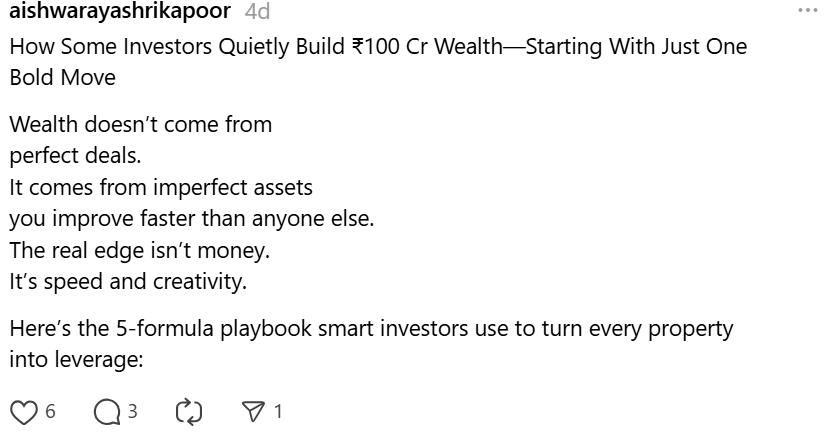
Task: Click the line 'It's speed and creativity.'
Action: pyautogui.click(x=128, y=282)
